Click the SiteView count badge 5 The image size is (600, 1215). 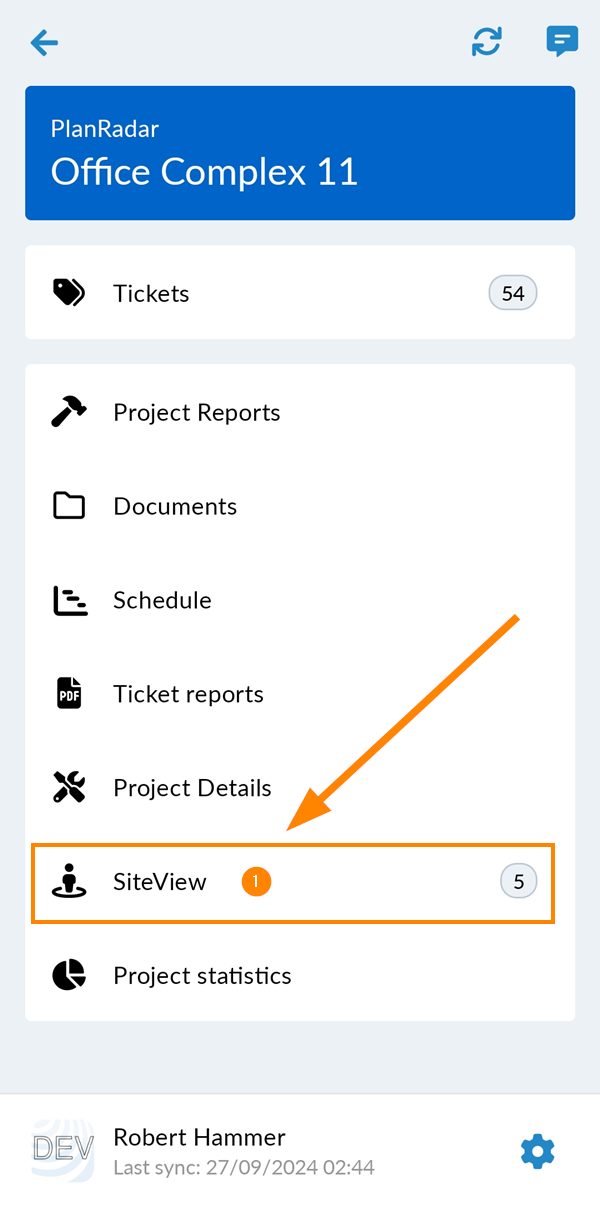518,882
